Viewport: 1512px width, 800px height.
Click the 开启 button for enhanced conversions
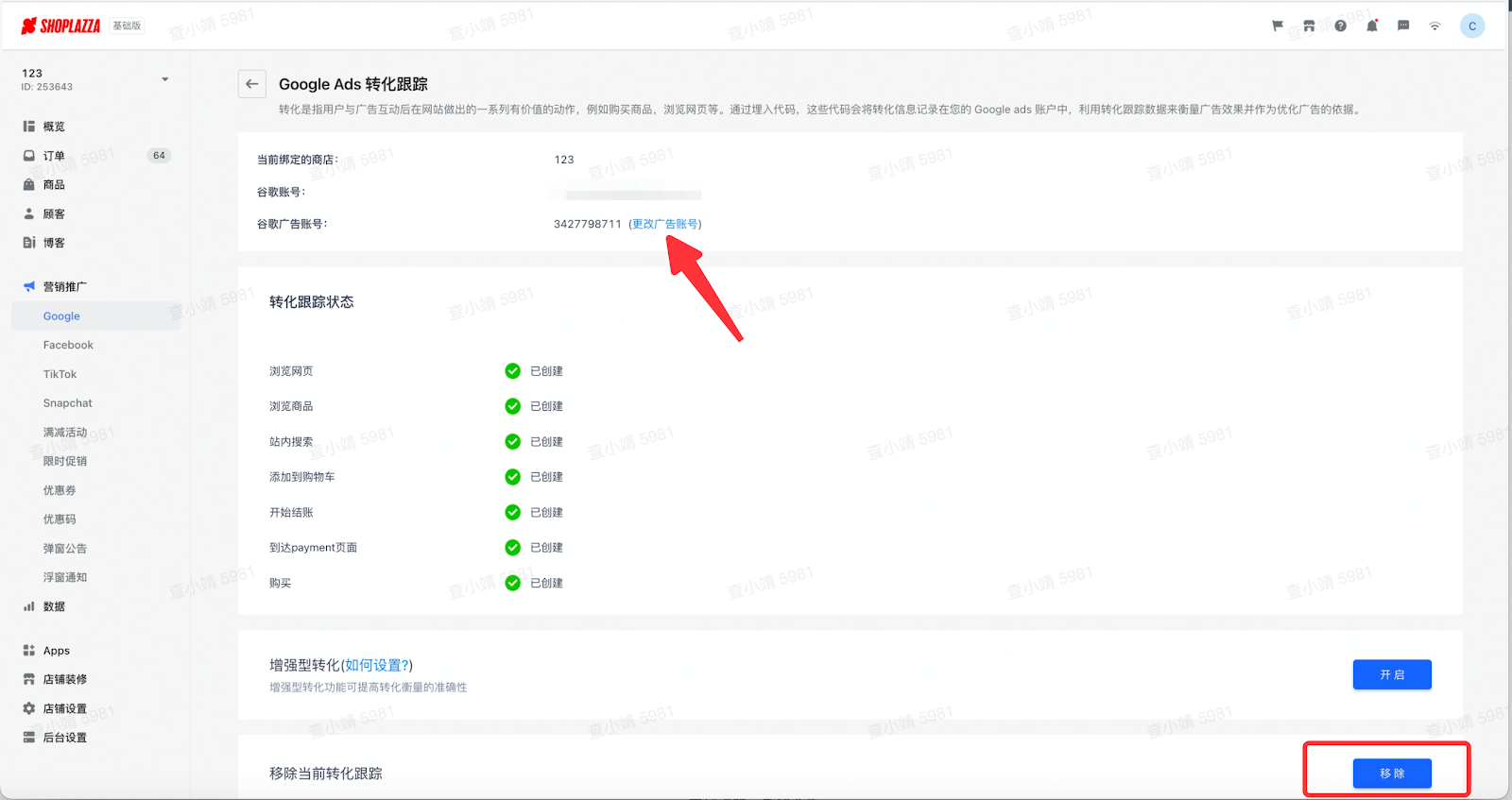pyautogui.click(x=1391, y=675)
